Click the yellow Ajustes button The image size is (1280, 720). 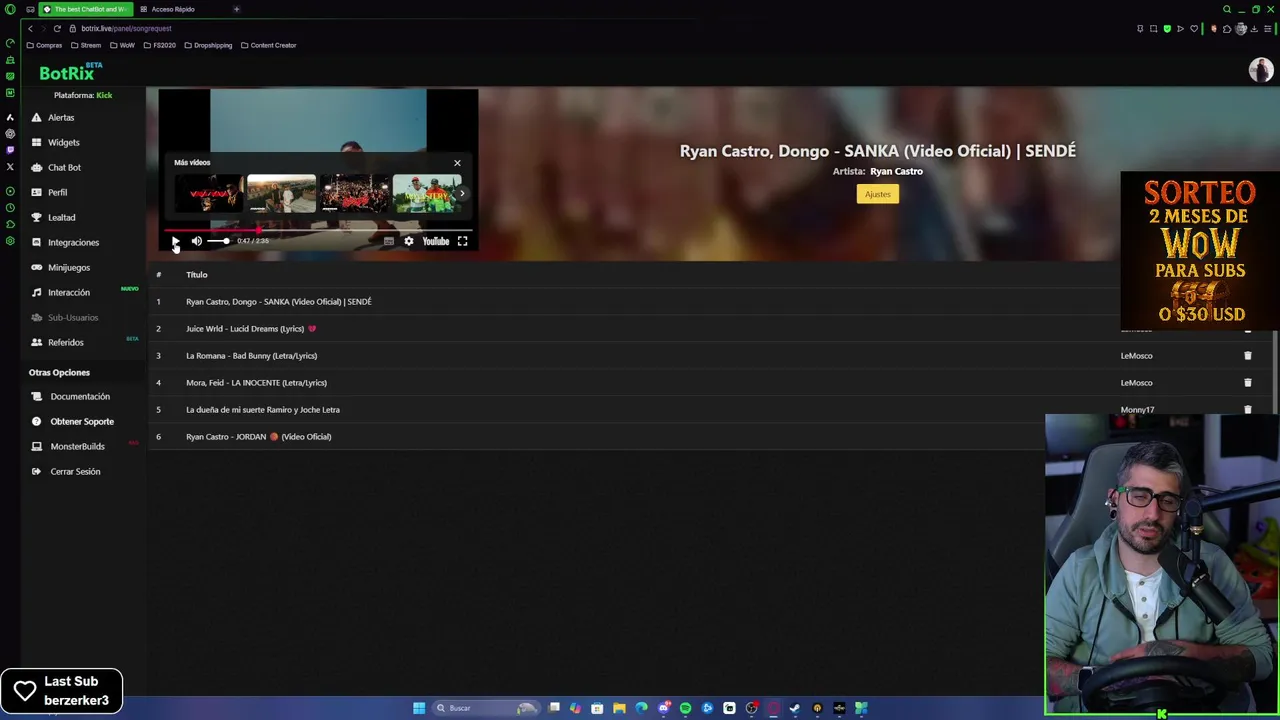[x=877, y=194]
